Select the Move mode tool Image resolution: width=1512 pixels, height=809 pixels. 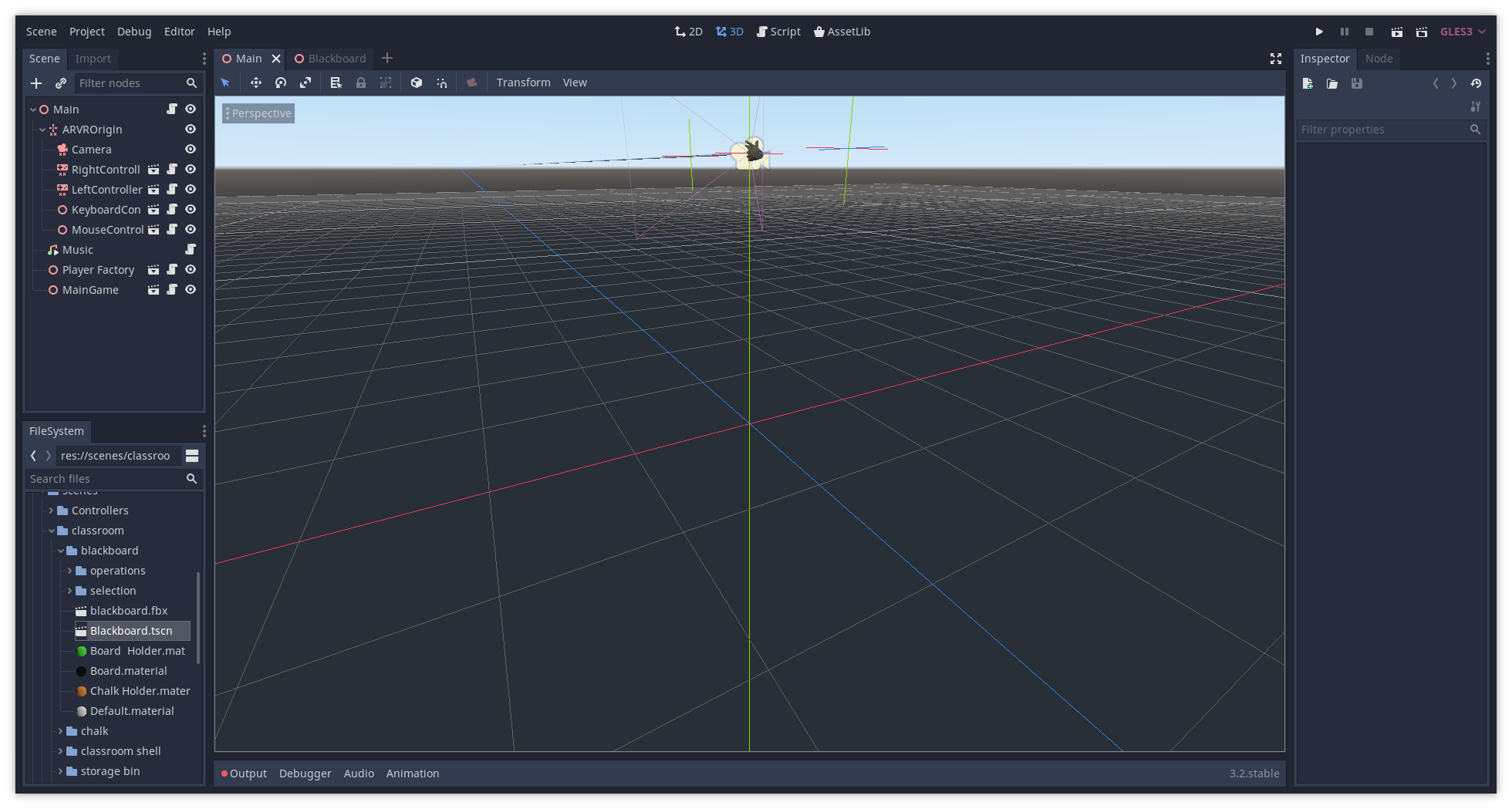click(x=256, y=83)
